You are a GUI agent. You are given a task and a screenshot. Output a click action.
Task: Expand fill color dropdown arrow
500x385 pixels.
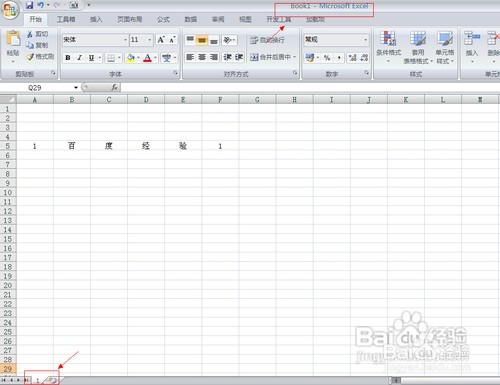click(138, 58)
